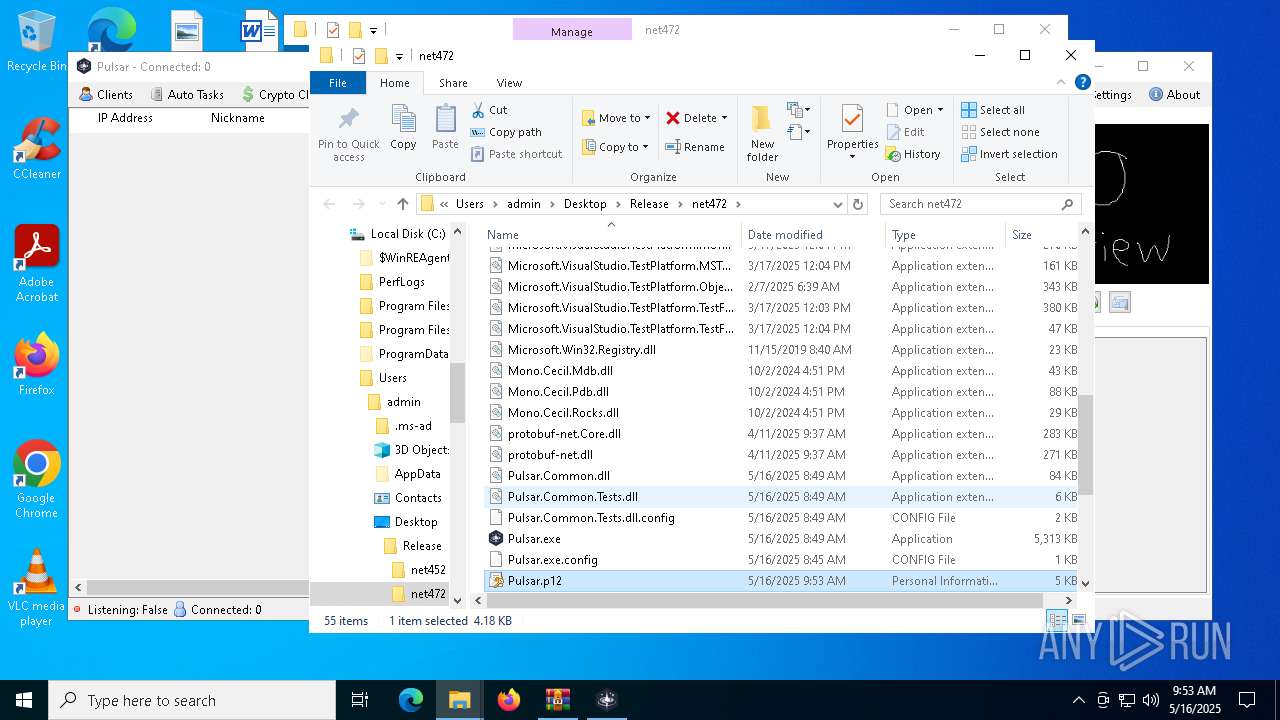
Task: Open Auto Tasks in Pulsar window
Action: coord(187,94)
